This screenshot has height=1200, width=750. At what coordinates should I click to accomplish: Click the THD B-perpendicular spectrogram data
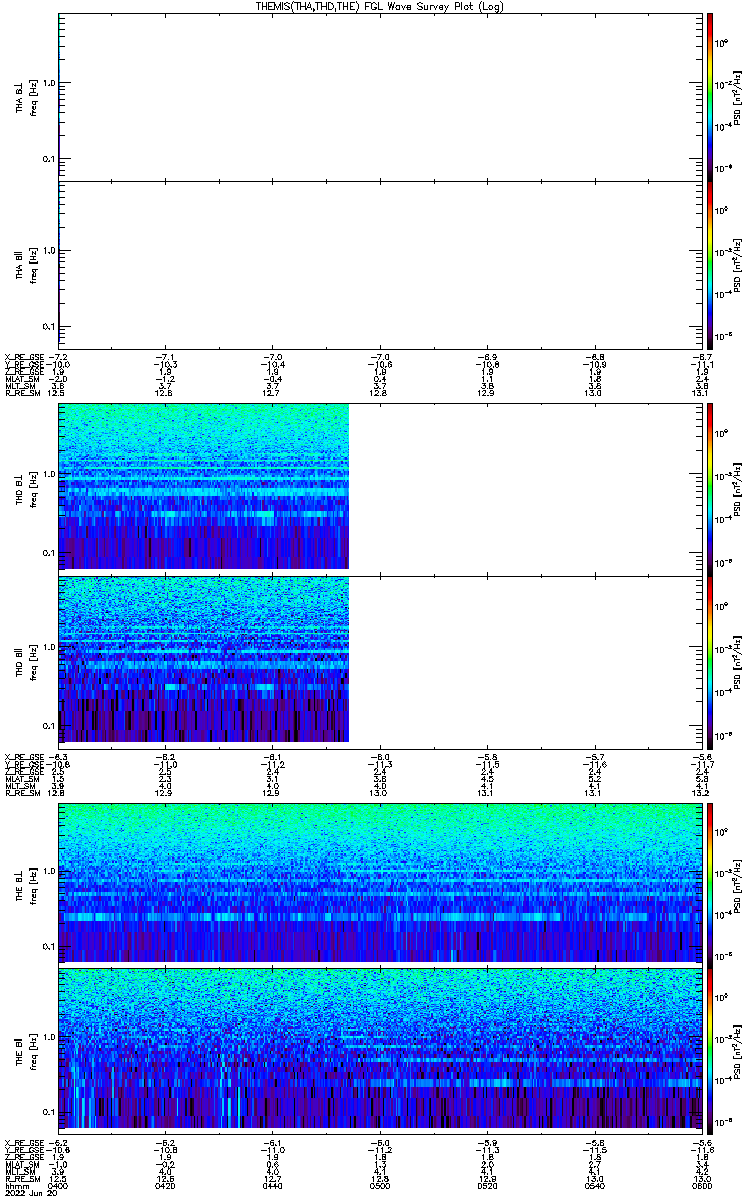pyautogui.click(x=204, y=486)
